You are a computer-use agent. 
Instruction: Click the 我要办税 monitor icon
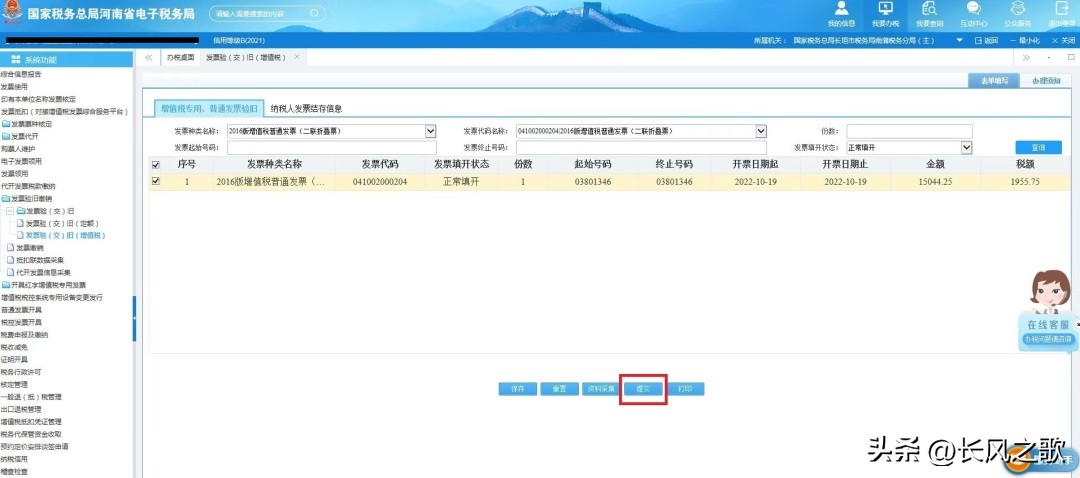point(885,10)
